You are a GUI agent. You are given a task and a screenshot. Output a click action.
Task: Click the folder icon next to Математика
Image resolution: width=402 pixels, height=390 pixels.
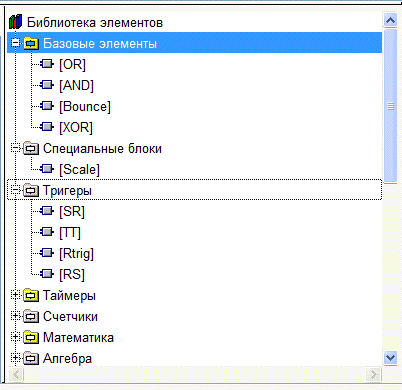pyautogui.click(x=31, y=337)
